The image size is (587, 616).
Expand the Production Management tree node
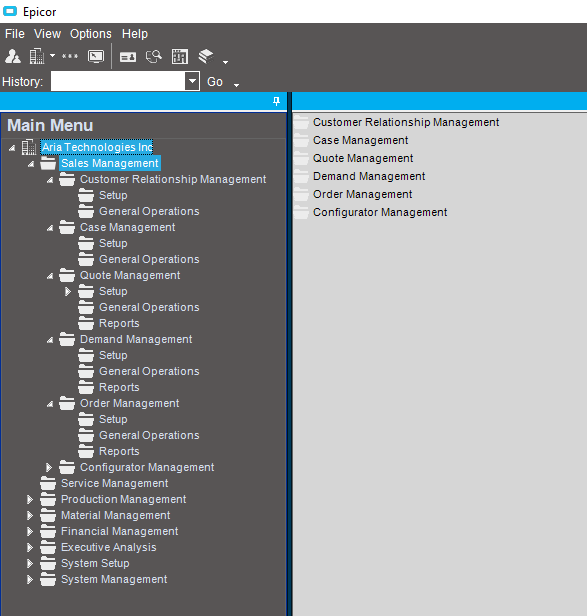click(30, 499)
